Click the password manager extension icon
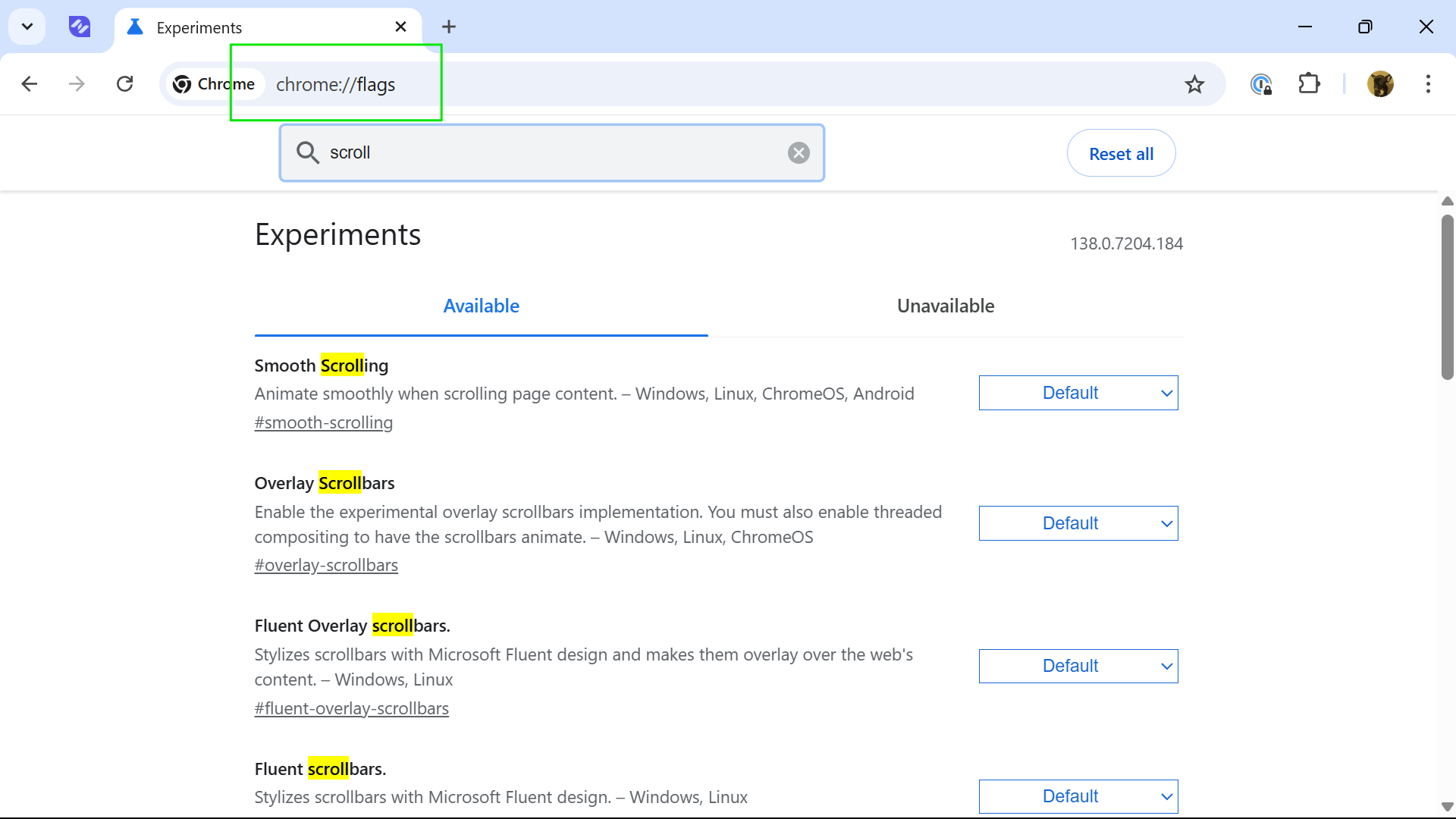Screen dimensions: 1456x819 click(1261, 84)
